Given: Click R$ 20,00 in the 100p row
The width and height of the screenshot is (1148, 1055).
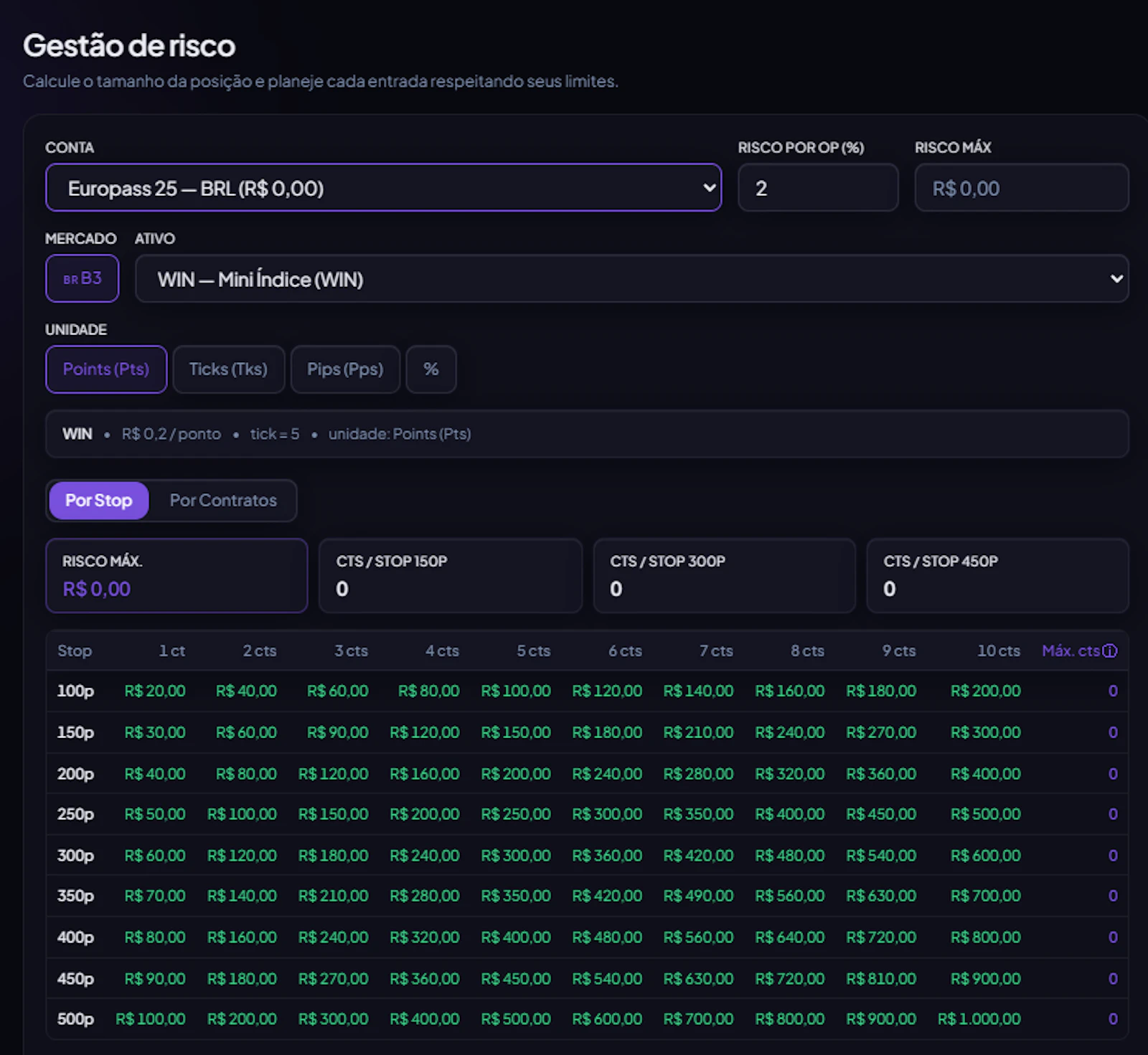Looking at the screenshot, I should [x=155, y=691].
